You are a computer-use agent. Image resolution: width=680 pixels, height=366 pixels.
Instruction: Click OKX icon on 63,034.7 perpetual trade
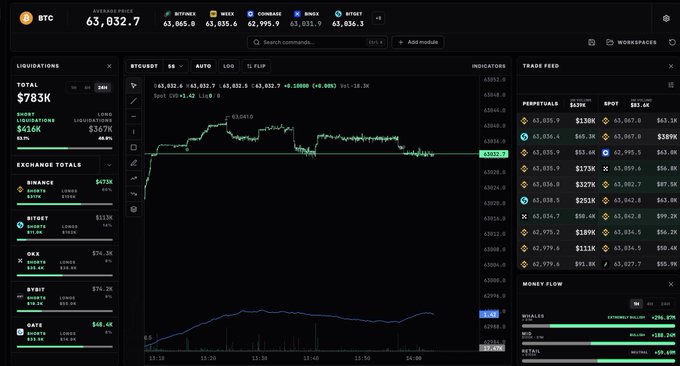(x=524, y=216)
